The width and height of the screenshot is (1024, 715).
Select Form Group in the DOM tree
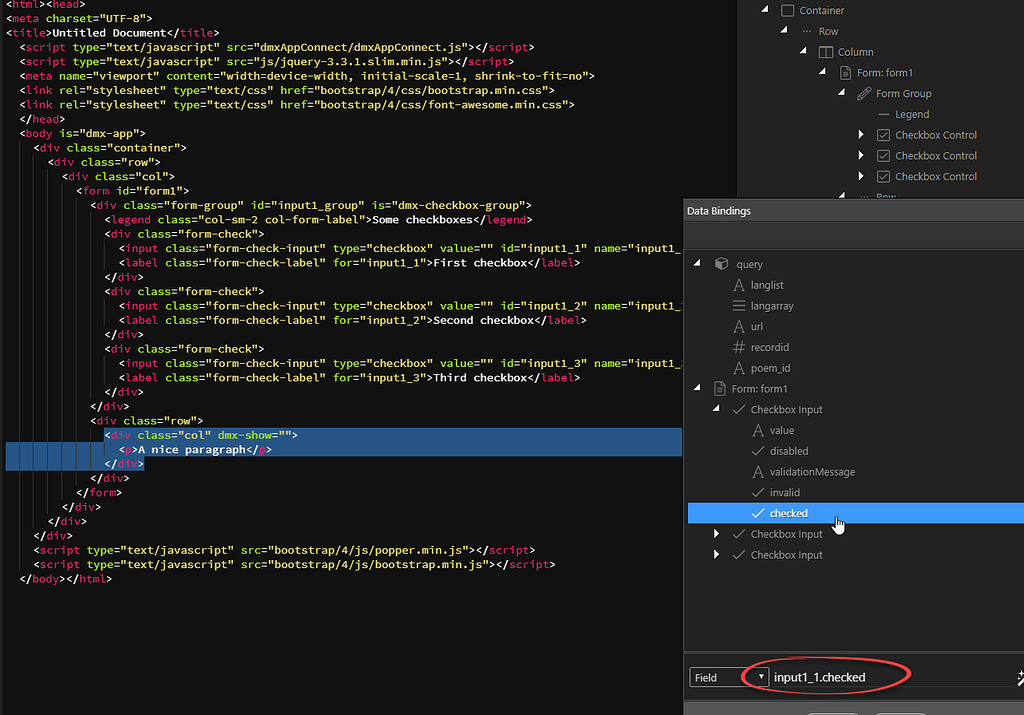tap(903, 93)
